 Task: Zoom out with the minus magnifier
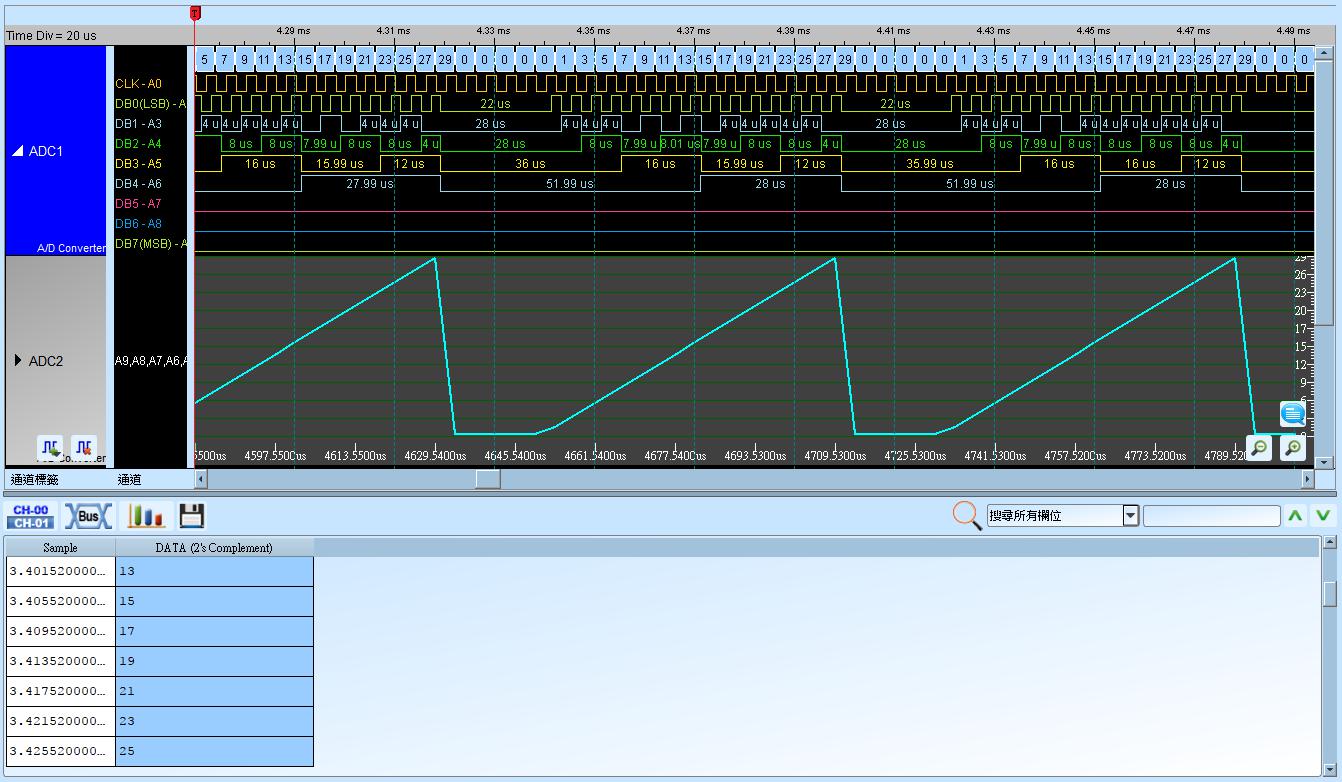[1259, 447]
